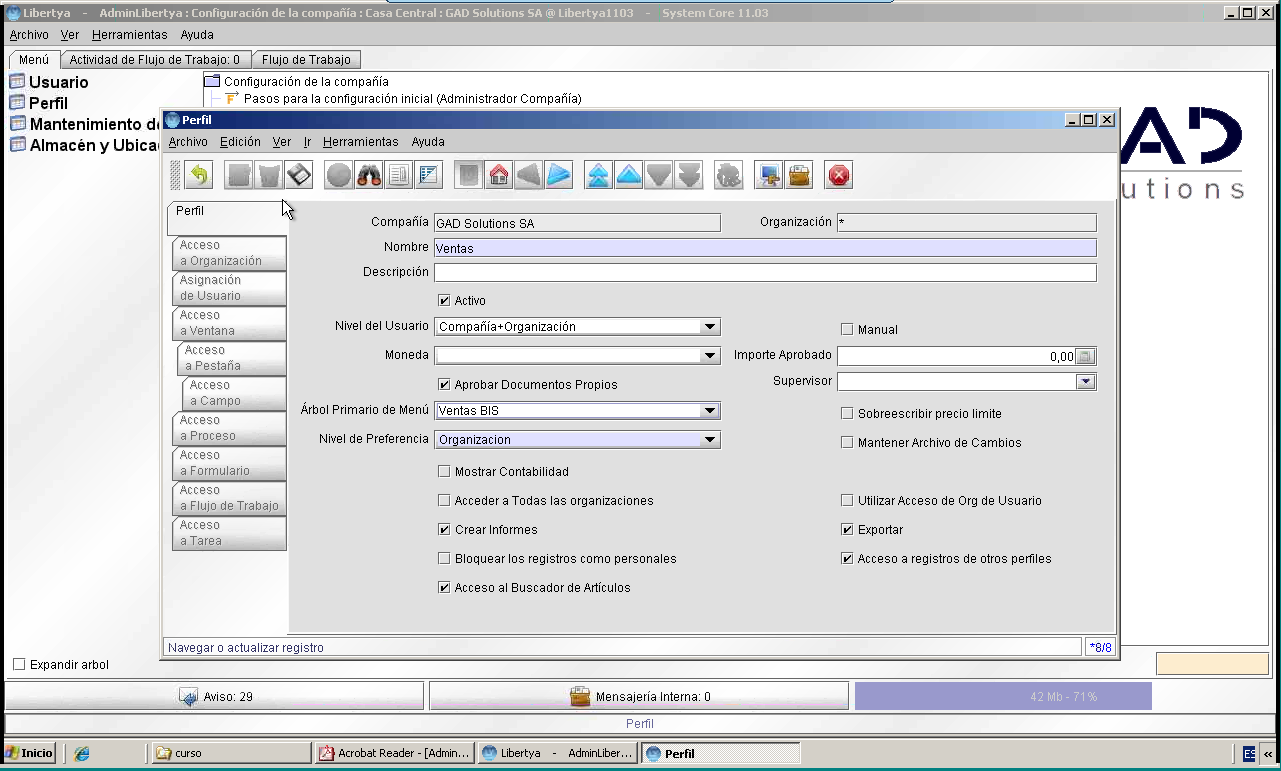
Task: Click the red house home icon
Action: [x=499, y=176]
